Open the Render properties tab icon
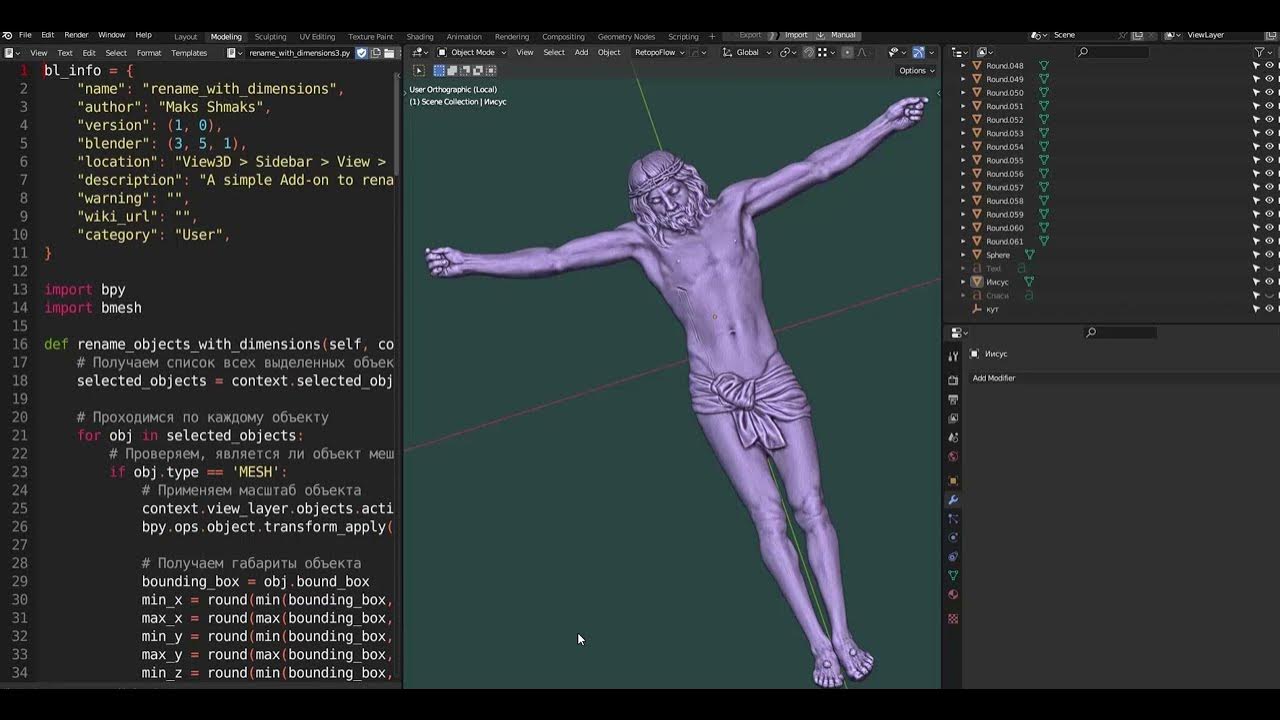 953,380
